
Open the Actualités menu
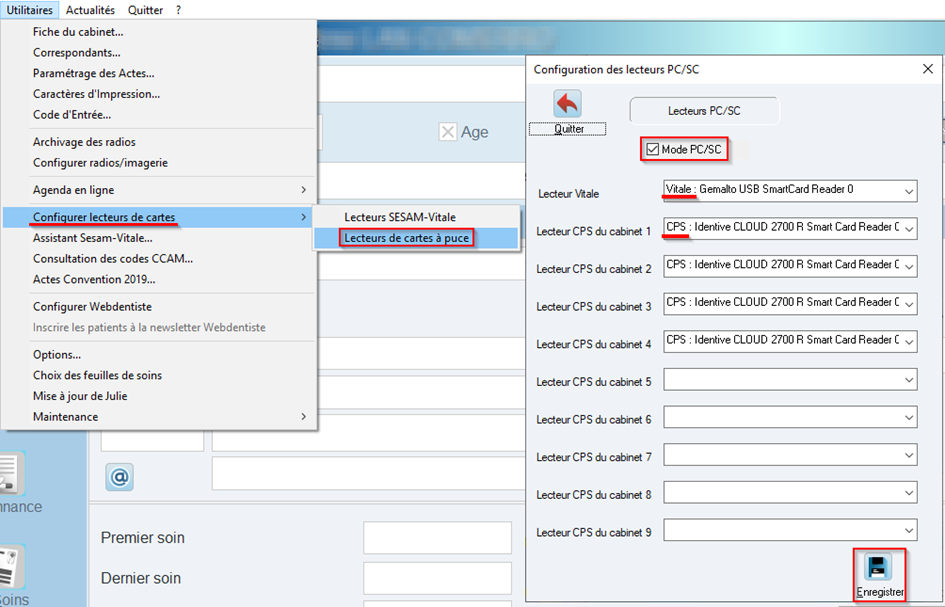[x=90, y=10]
